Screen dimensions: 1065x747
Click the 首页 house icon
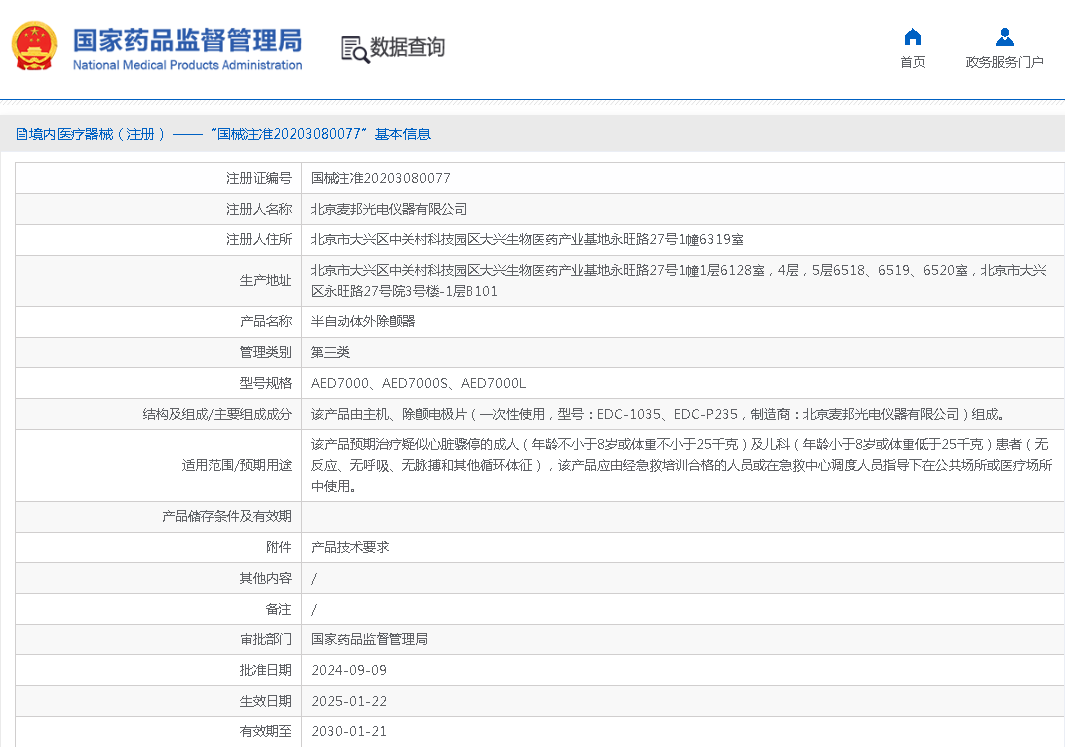[912, 37]
